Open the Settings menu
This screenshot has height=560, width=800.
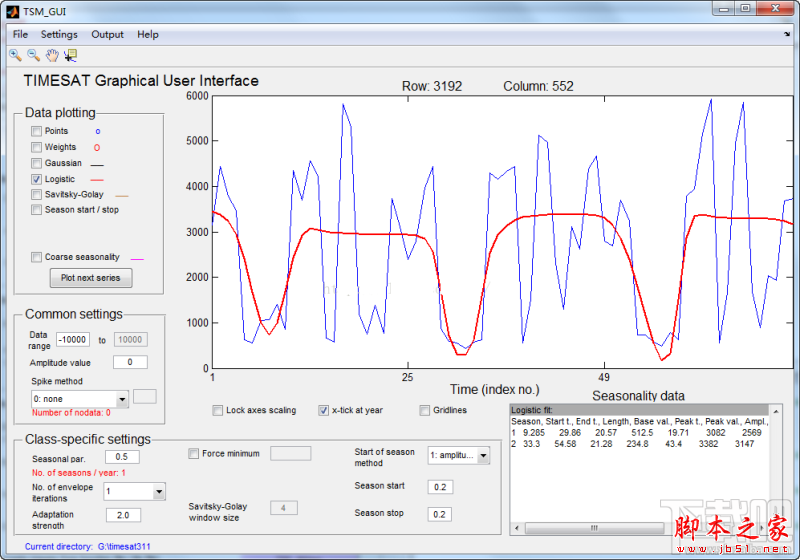click(59, 34)
